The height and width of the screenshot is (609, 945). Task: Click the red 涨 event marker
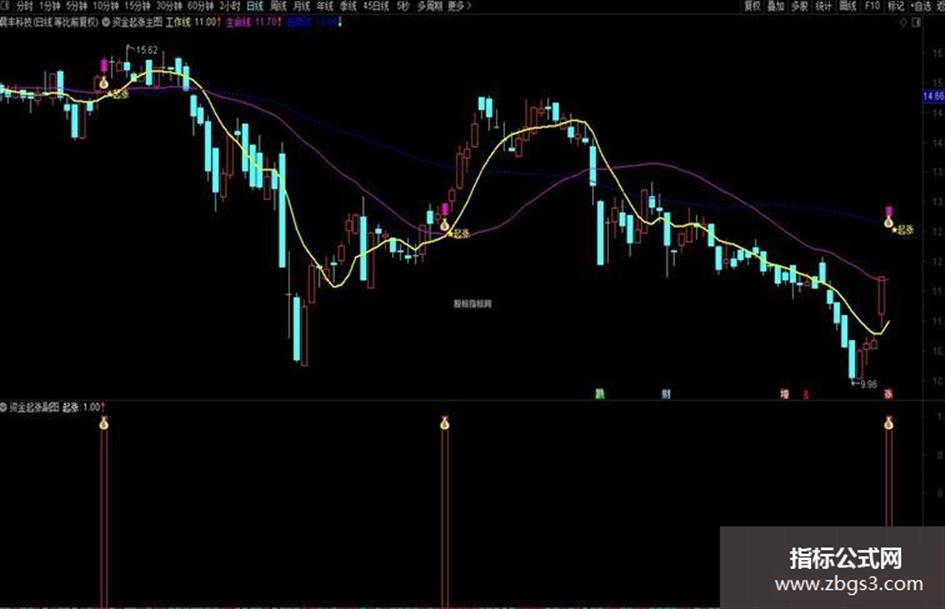coord(888,394)
